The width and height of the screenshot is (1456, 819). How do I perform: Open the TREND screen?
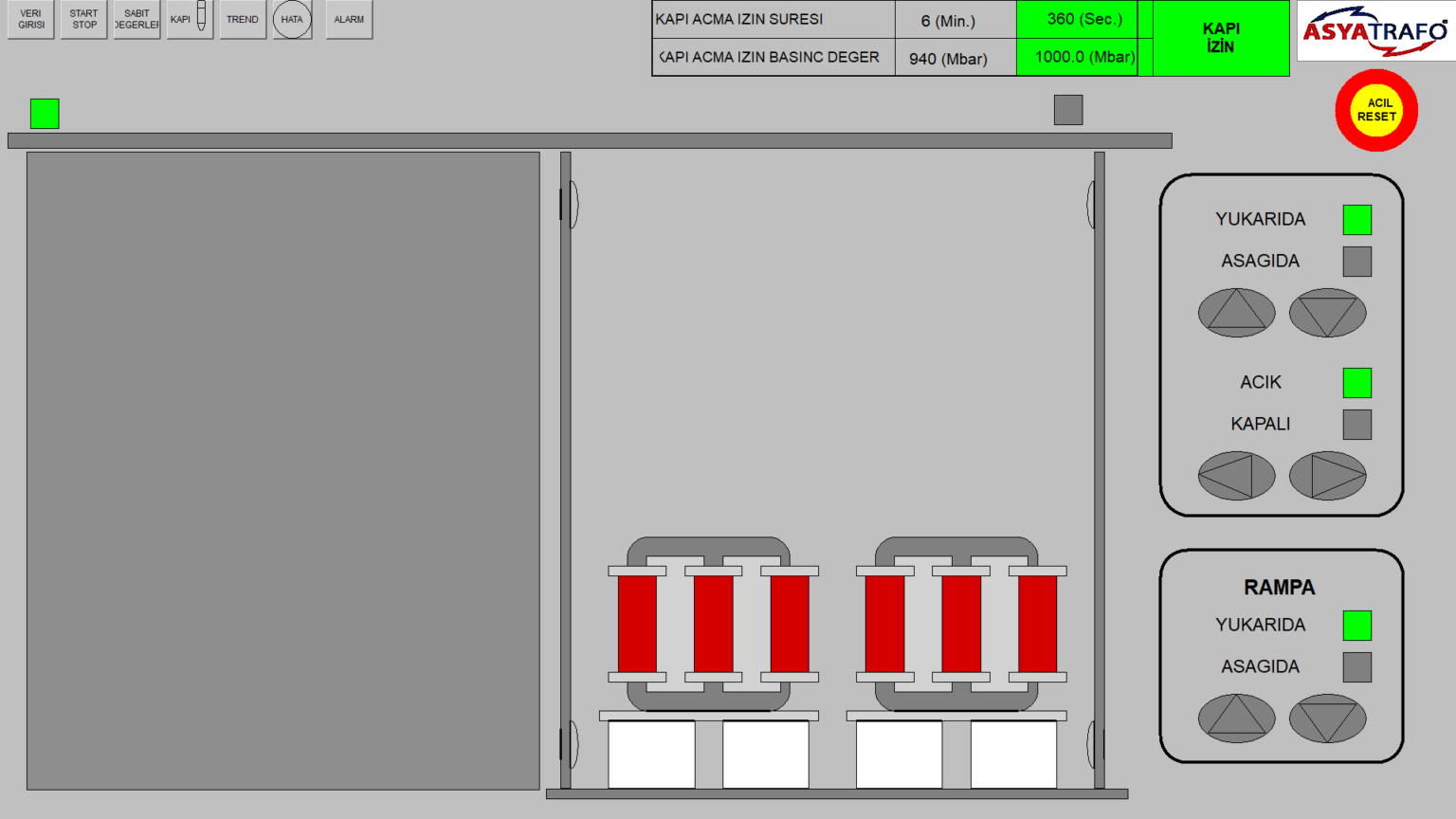coord(243,20)
